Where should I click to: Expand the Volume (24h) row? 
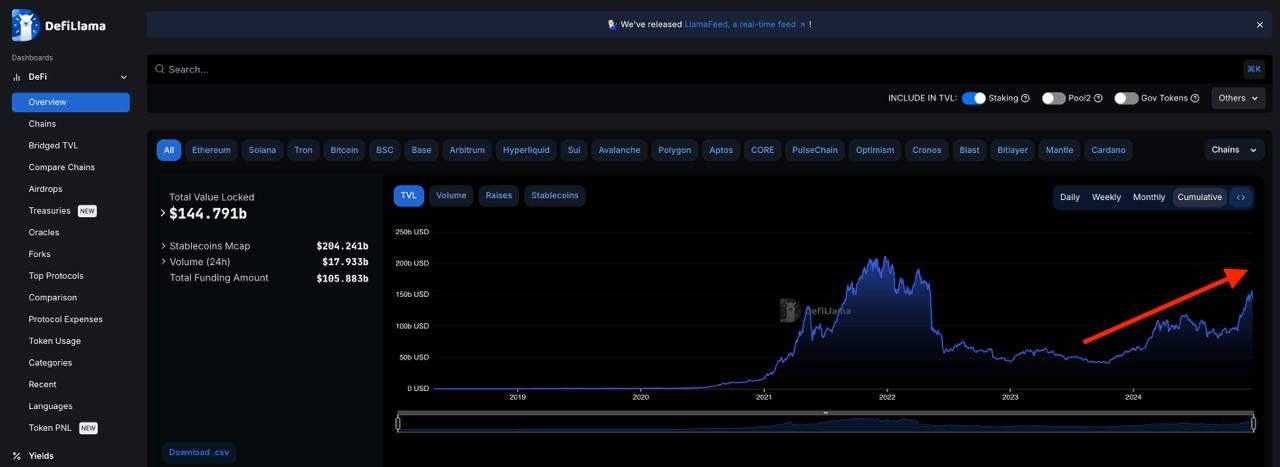click(x=163, y=262)
